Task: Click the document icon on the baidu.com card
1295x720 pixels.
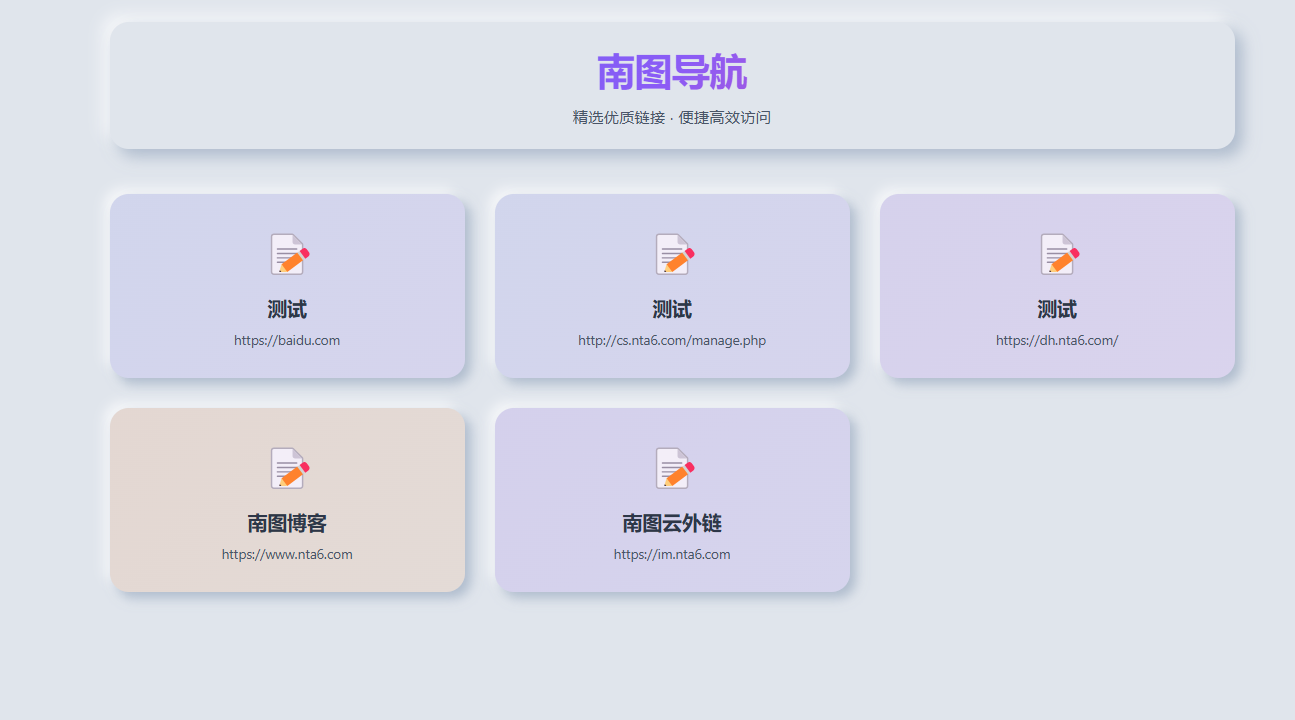Action: pyautogui.click(x=288, y=254)
